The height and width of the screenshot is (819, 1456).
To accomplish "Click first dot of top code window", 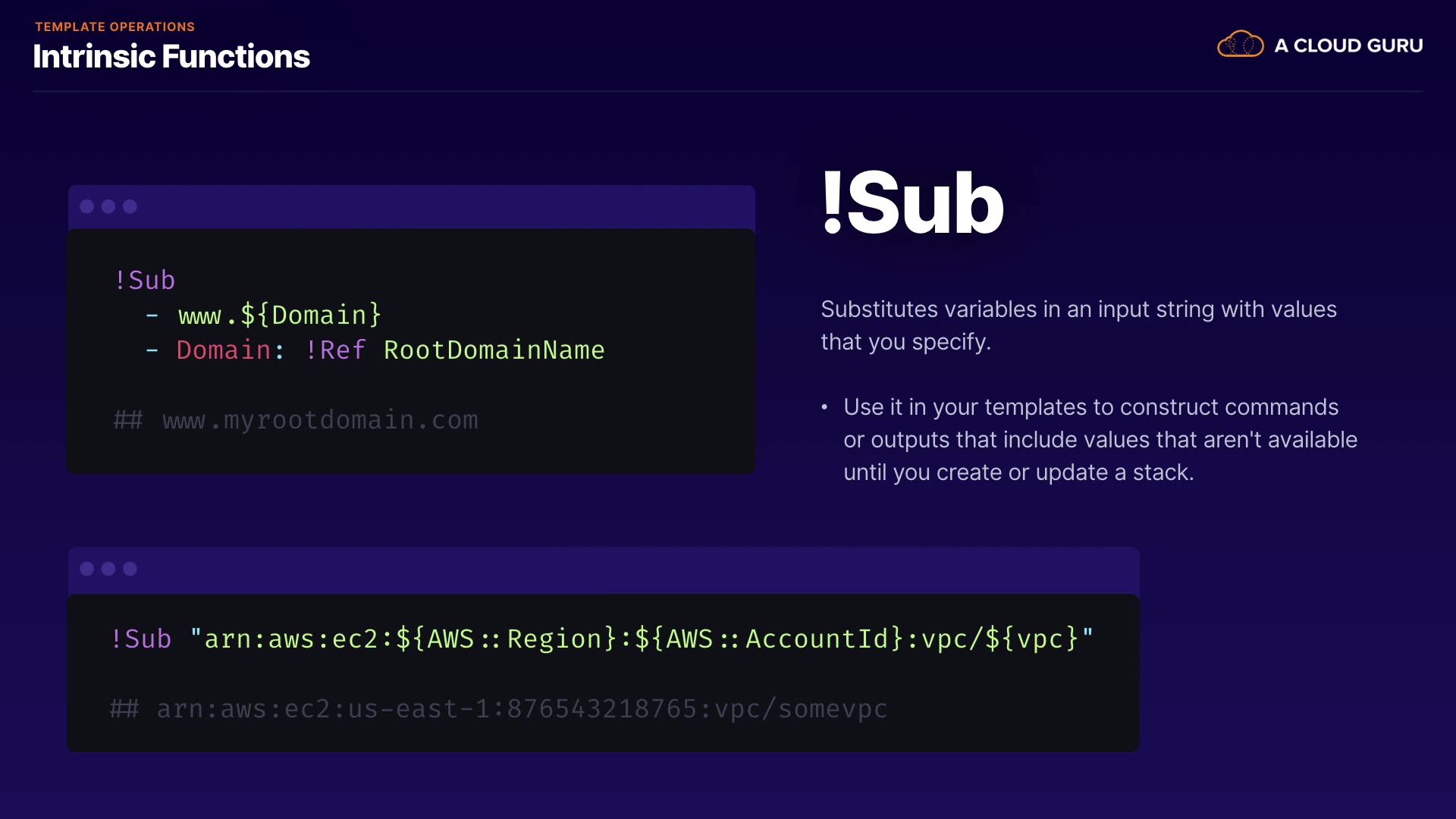I will pyautogui.click(x=87, y=206).
